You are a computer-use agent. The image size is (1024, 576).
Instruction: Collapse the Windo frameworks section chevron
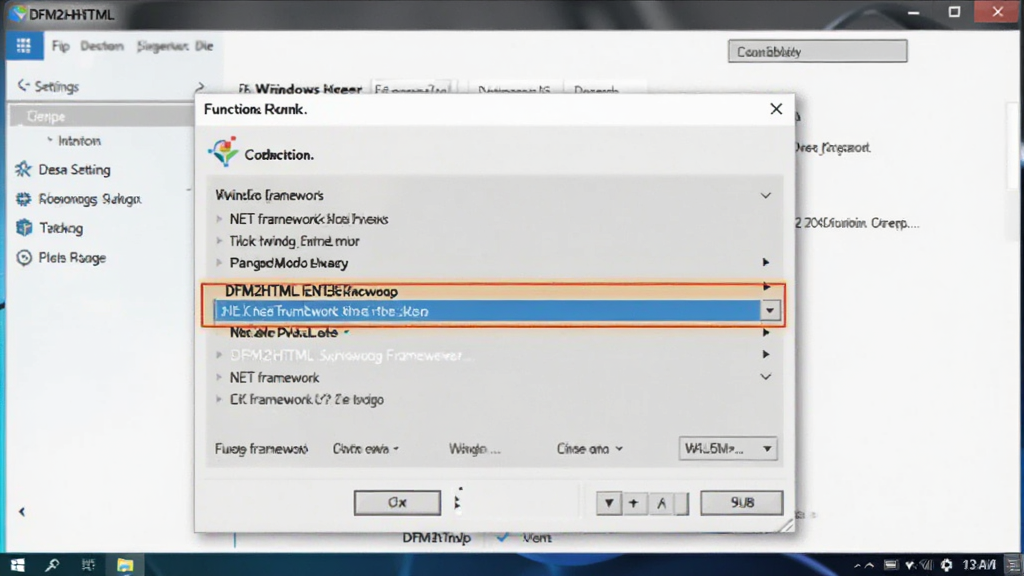[x=765, y=195]
